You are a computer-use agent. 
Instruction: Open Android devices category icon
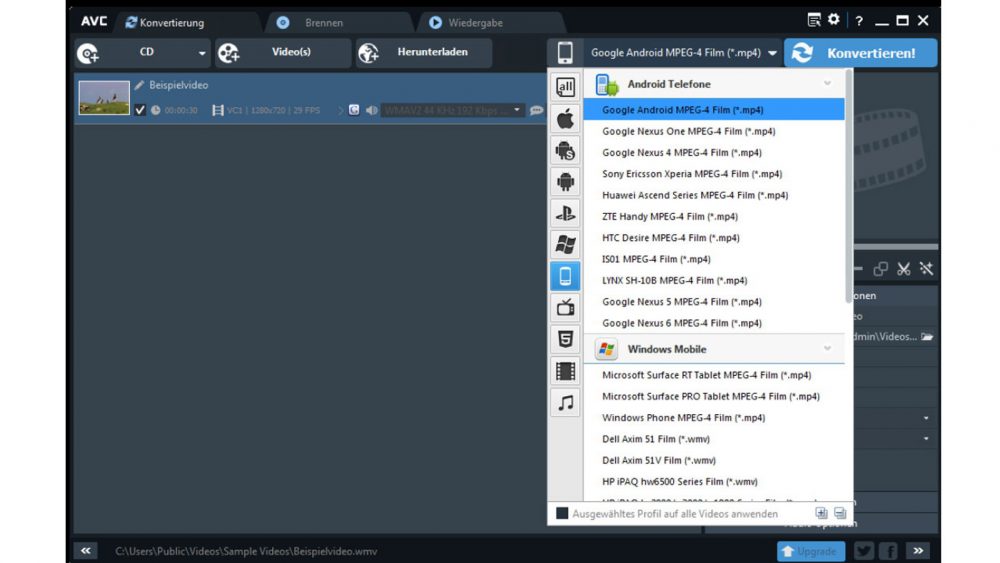[565, 182]
